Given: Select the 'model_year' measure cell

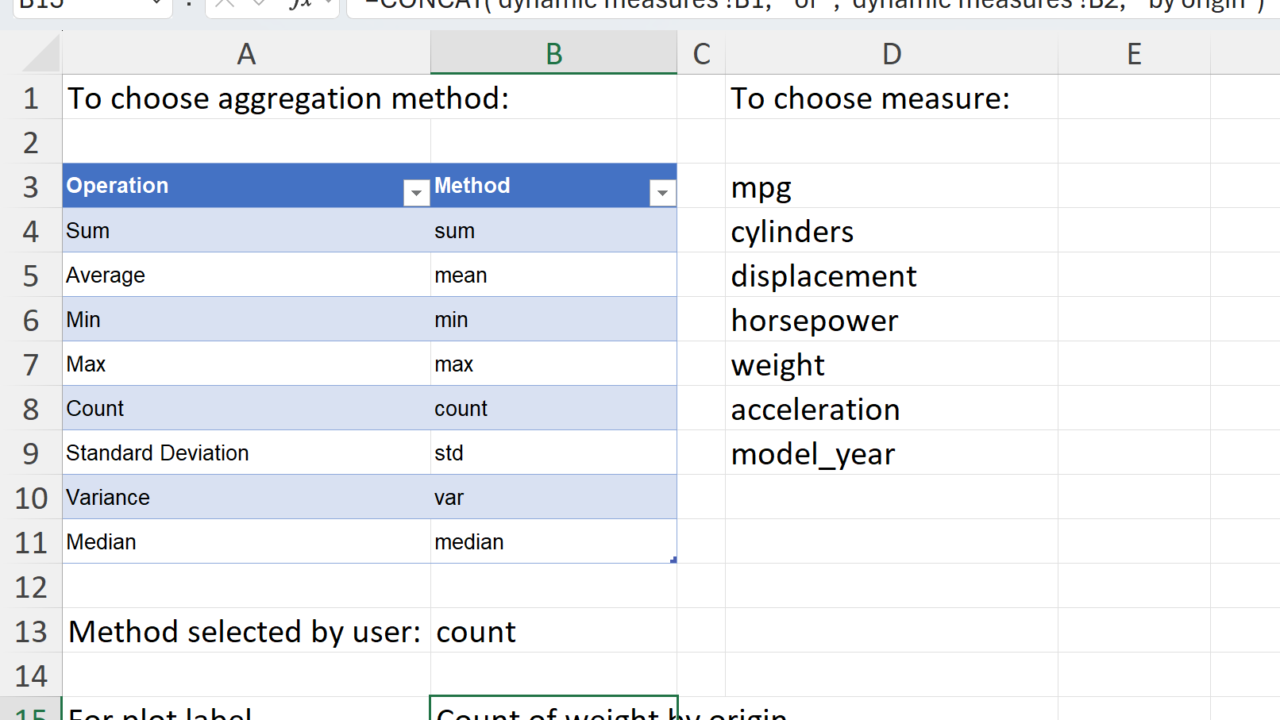Looking at the screenshot, I should click(813, 454).
